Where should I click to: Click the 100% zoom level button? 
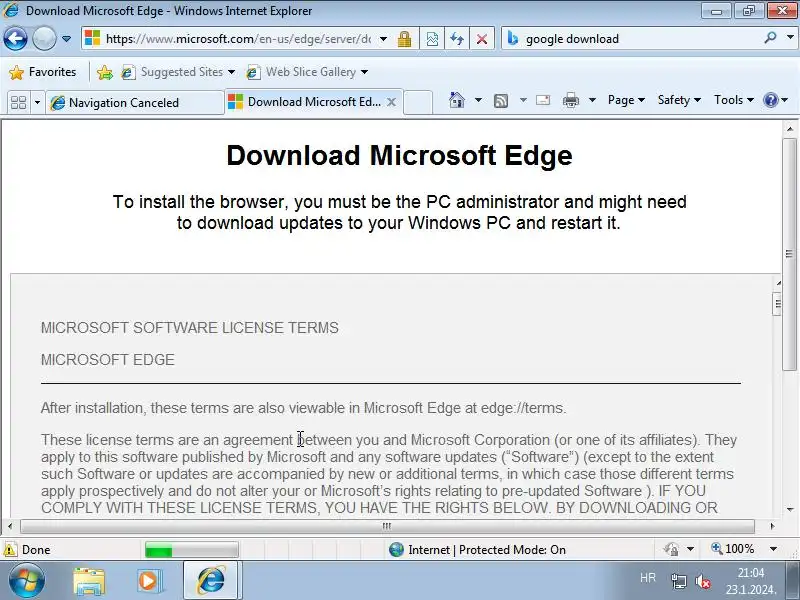pyautogui.click(x=733, y=549)
